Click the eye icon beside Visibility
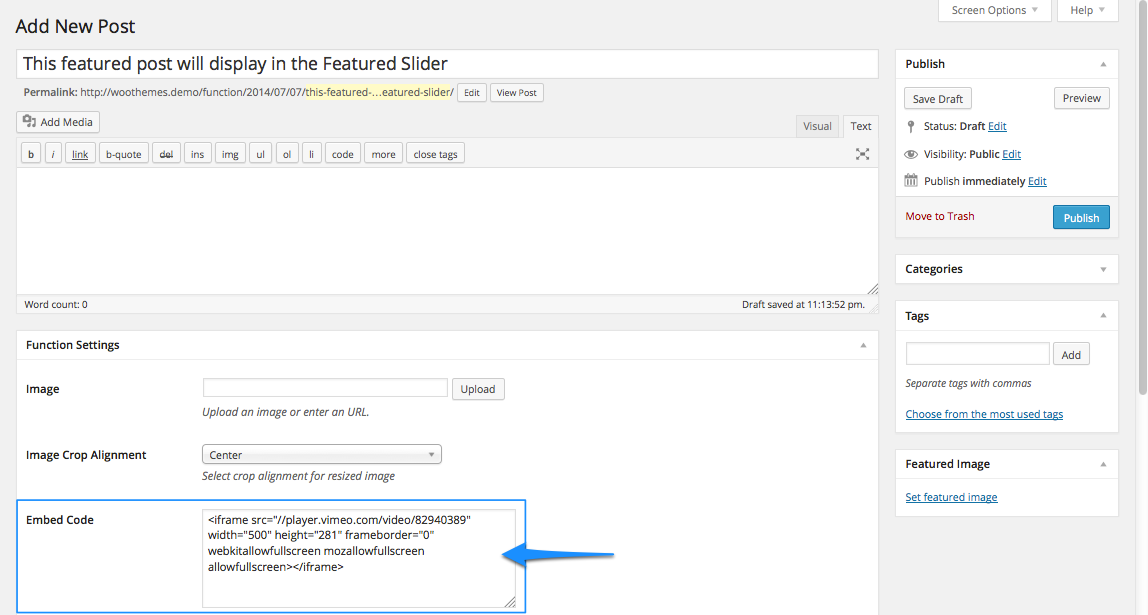 point(911,154)
